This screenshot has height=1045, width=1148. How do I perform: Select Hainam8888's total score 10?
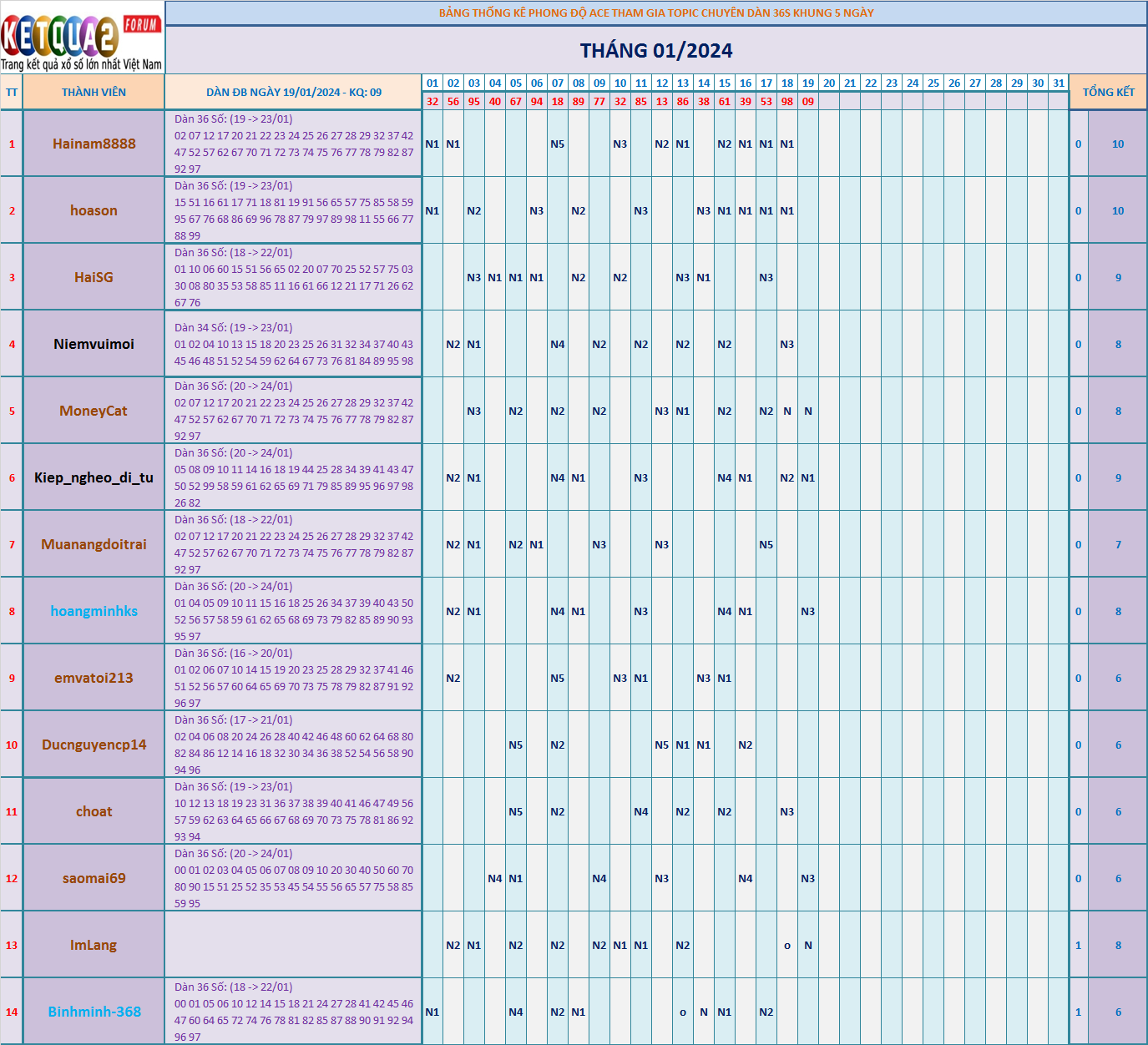pos(1118,144)
